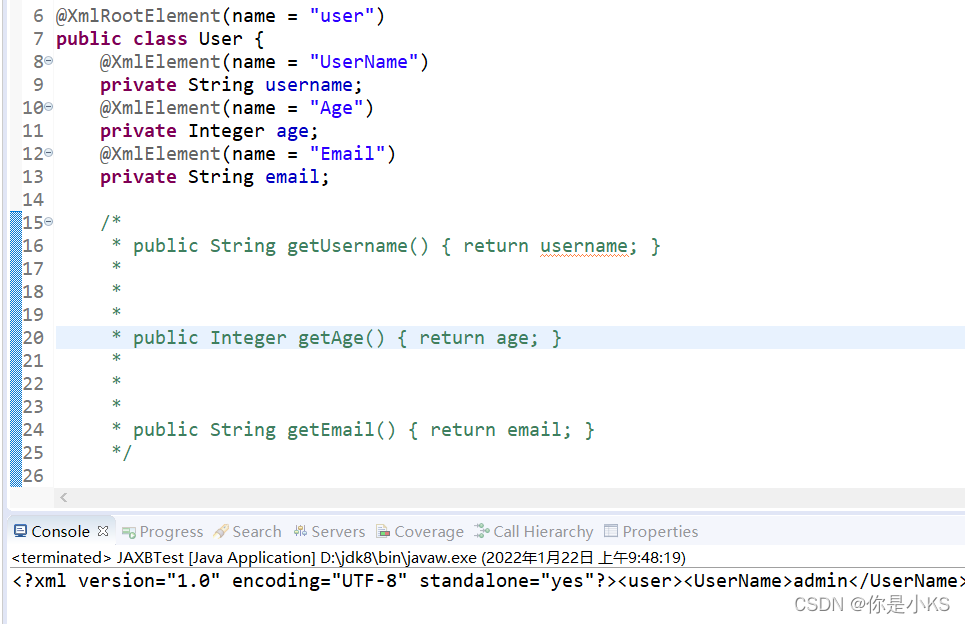
Task: Collapse the fold marker at line 8
Action: pos(49,61)
